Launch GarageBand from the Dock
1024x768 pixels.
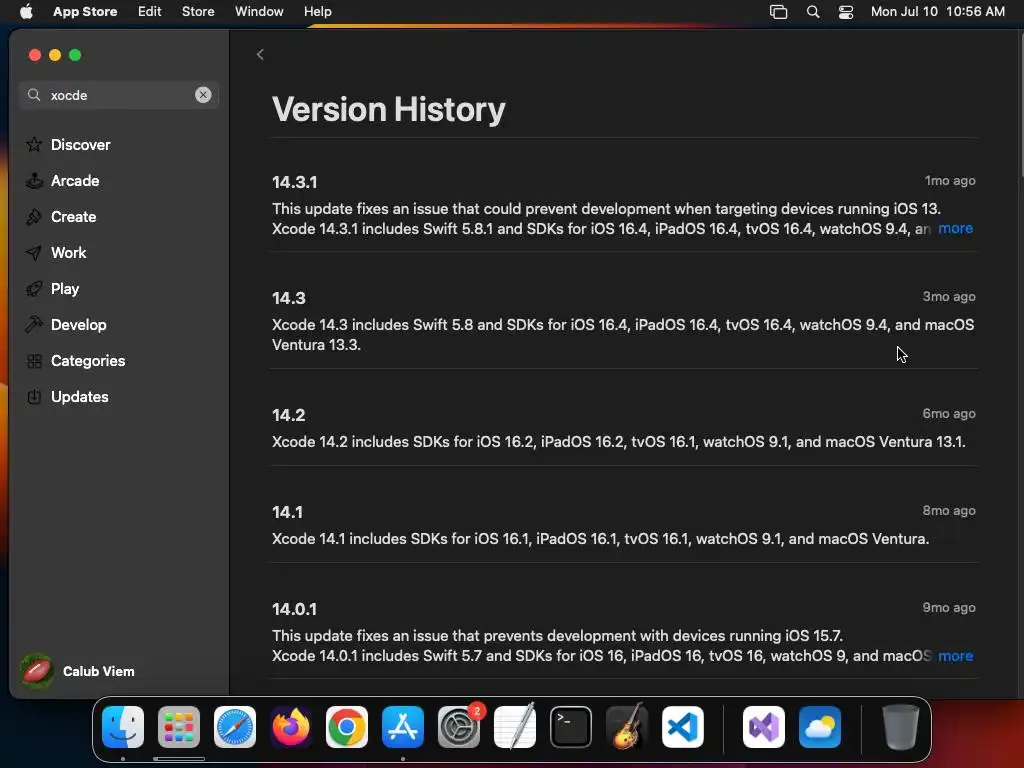[627, 727]
